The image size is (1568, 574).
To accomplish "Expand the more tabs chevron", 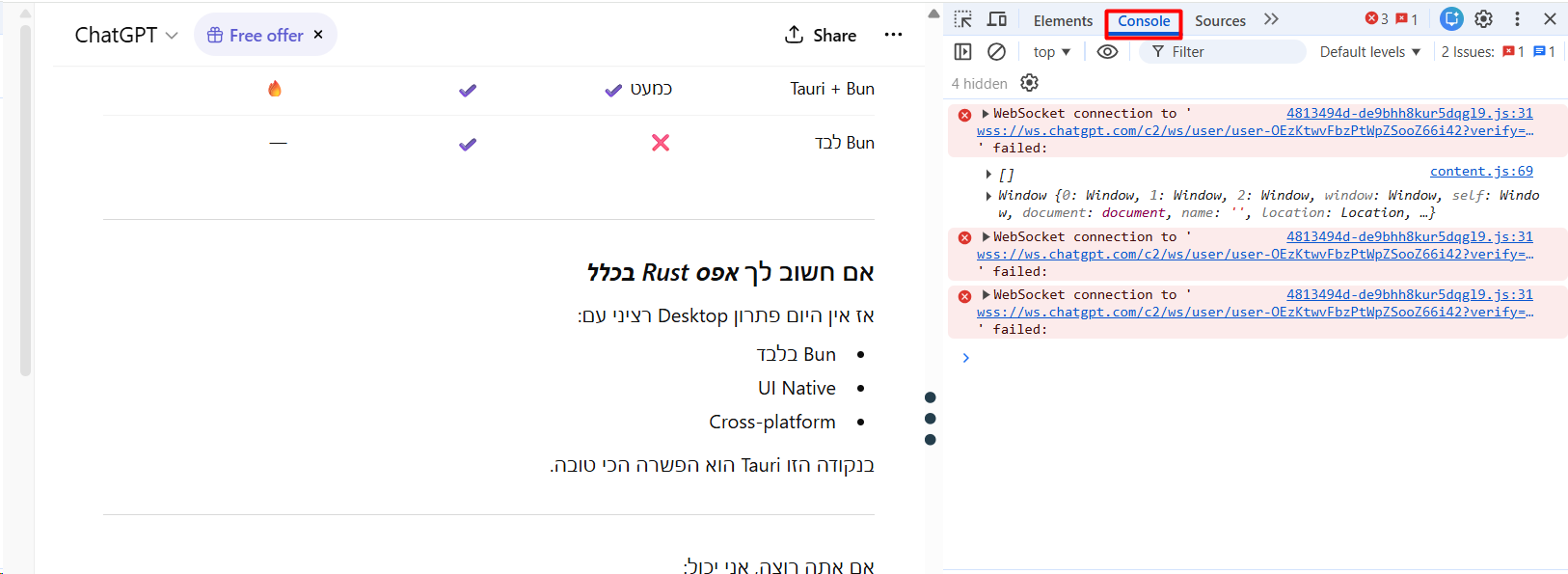I will (1271, 19).
